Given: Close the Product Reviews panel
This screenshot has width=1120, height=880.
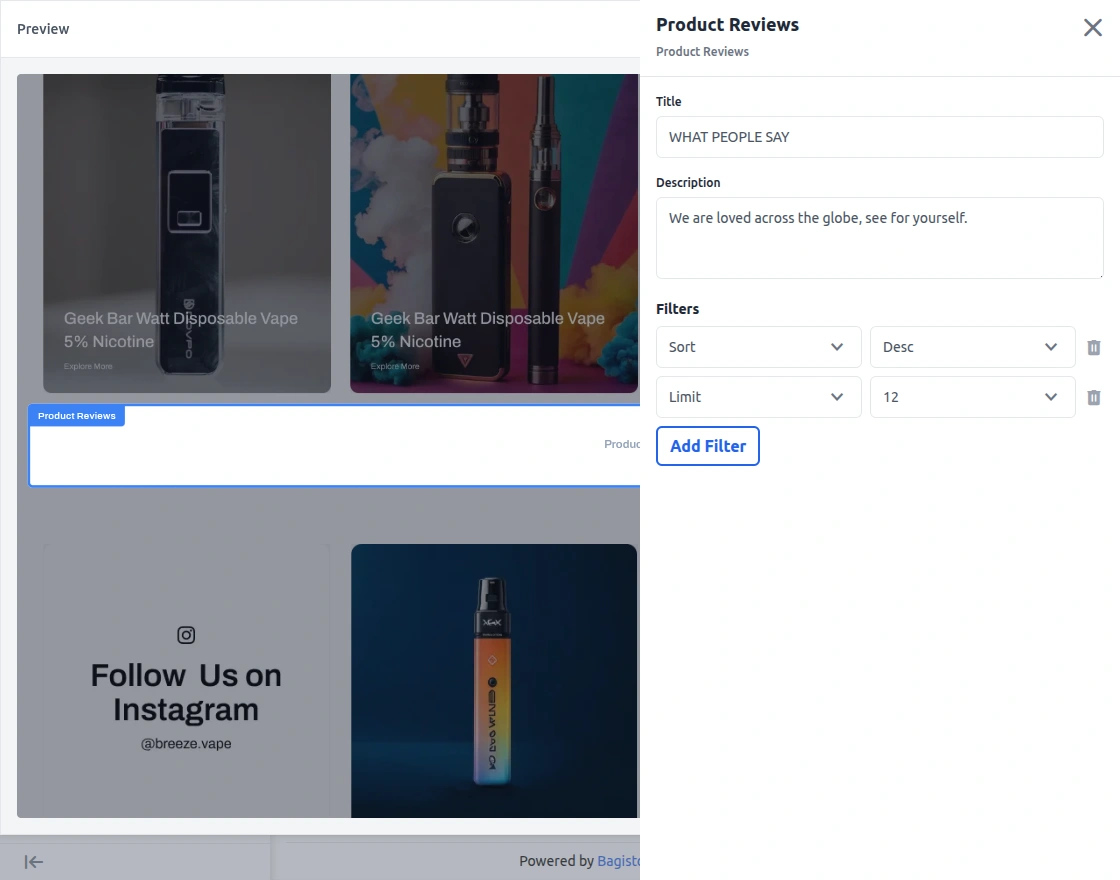Looking at the screenshot, I should click(1092, 28).
